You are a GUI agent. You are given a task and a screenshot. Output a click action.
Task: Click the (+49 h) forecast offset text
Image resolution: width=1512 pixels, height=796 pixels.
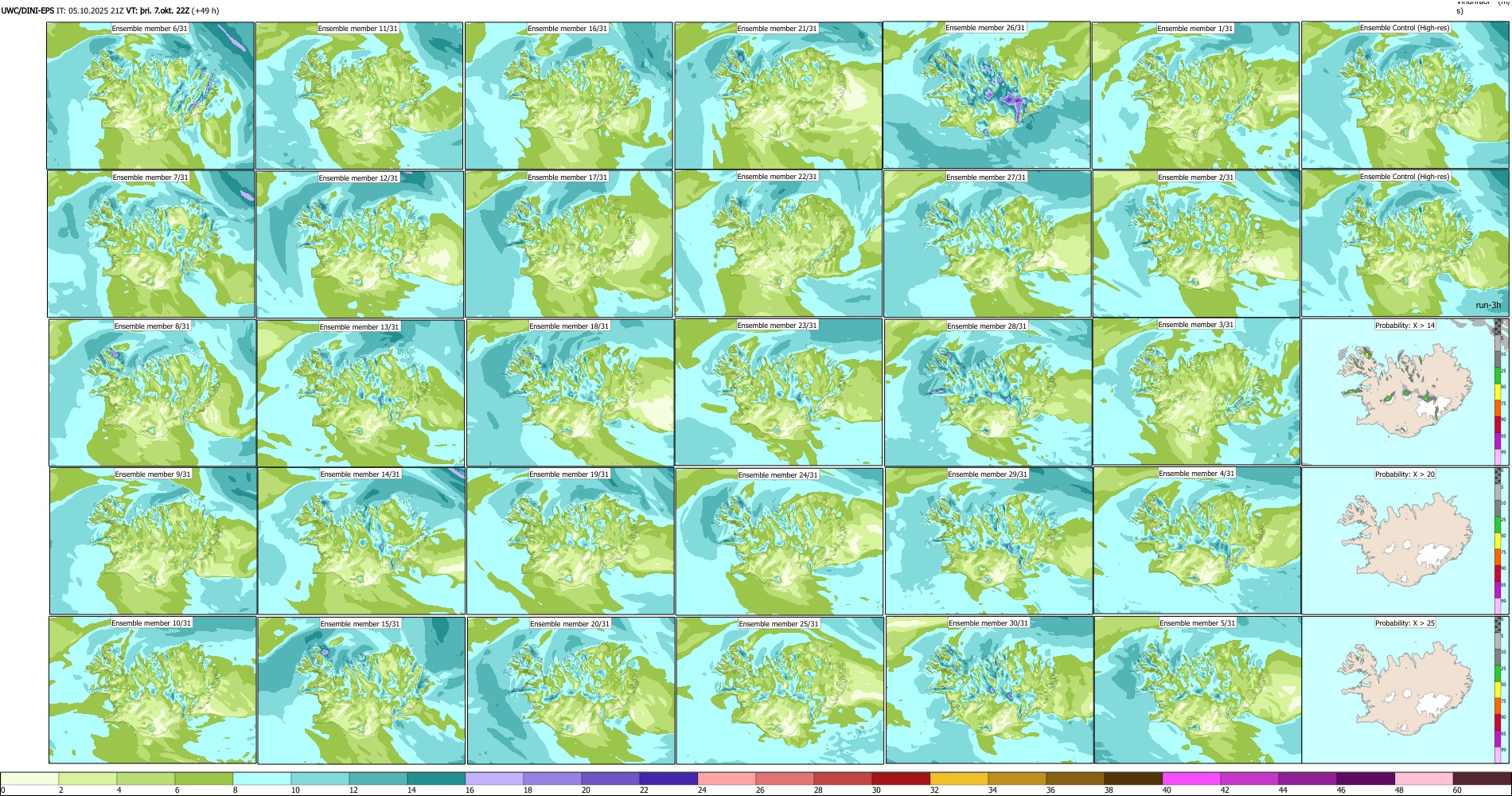pyautogui.click(x=205, y=11)
